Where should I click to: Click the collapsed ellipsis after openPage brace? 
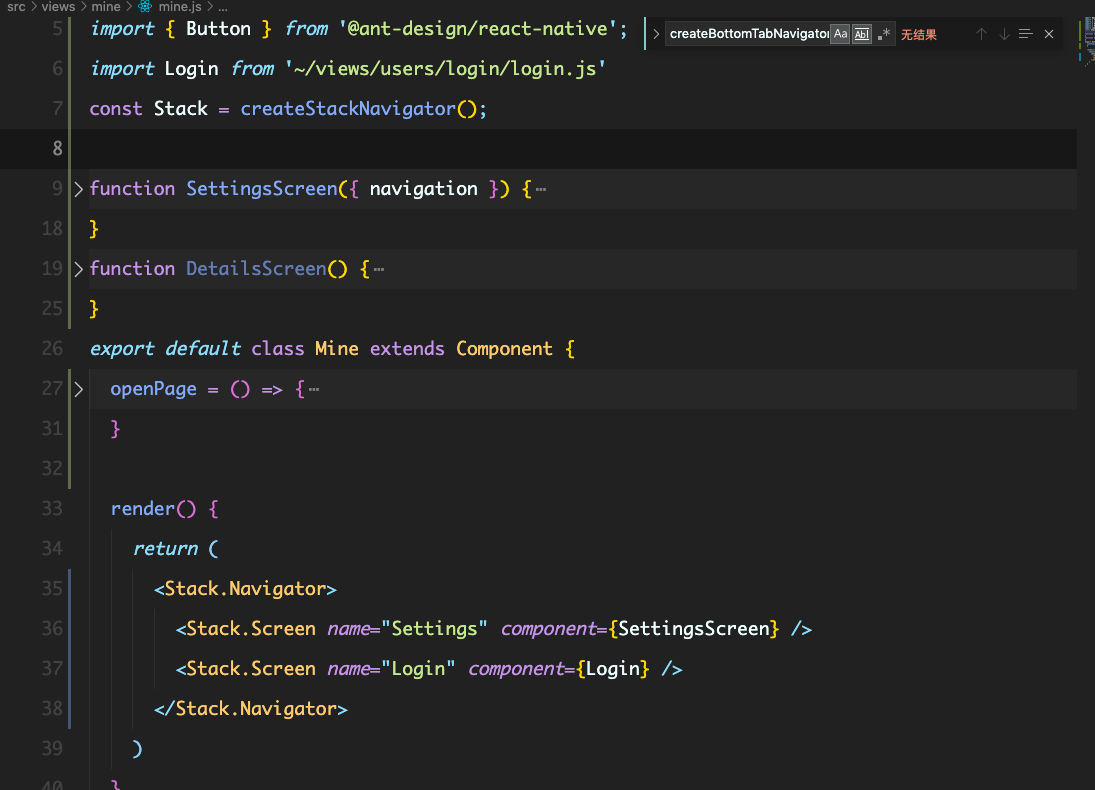(314, 389)
